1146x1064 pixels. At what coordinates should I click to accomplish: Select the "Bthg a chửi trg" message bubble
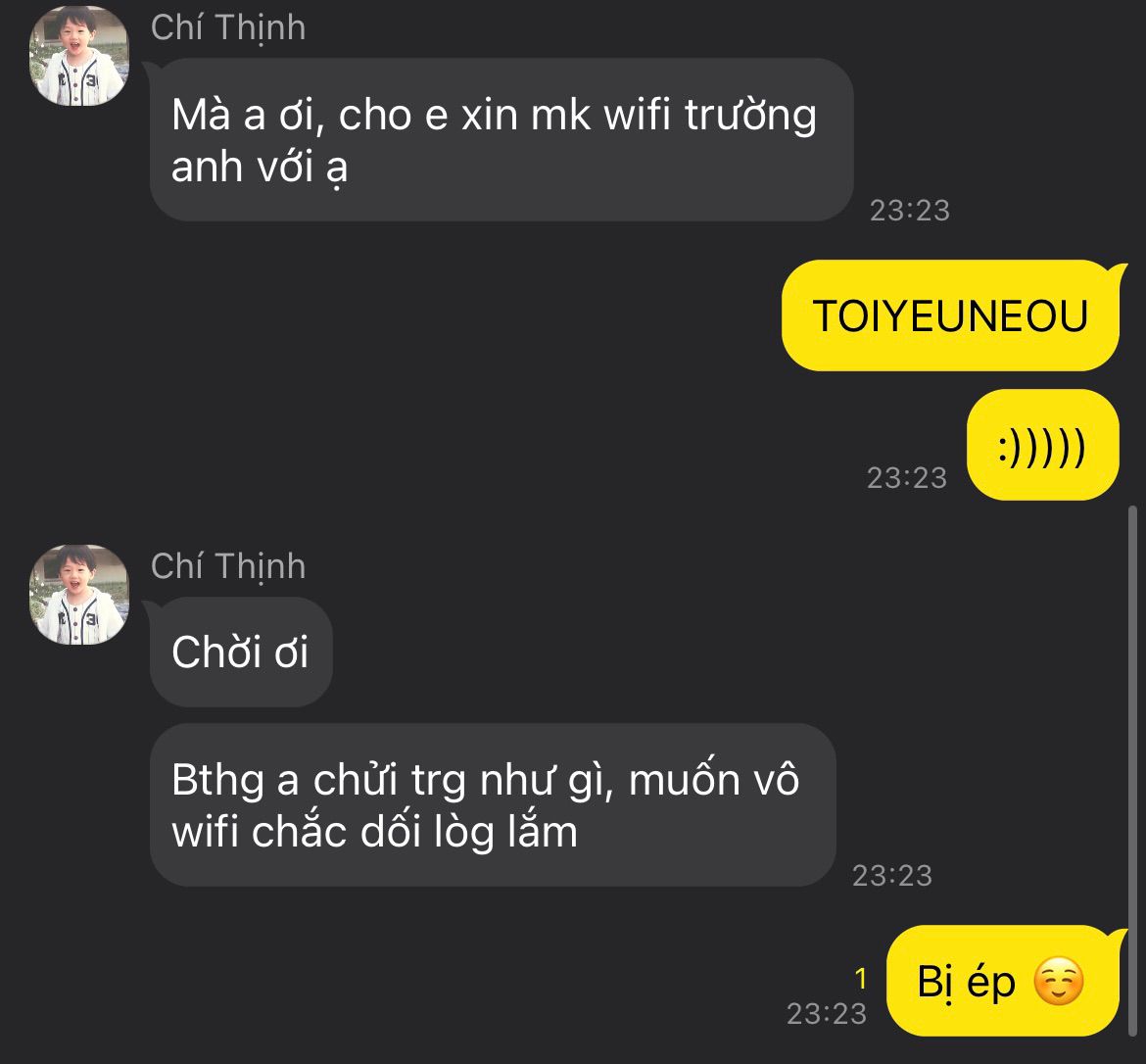(x=493, y=805)
